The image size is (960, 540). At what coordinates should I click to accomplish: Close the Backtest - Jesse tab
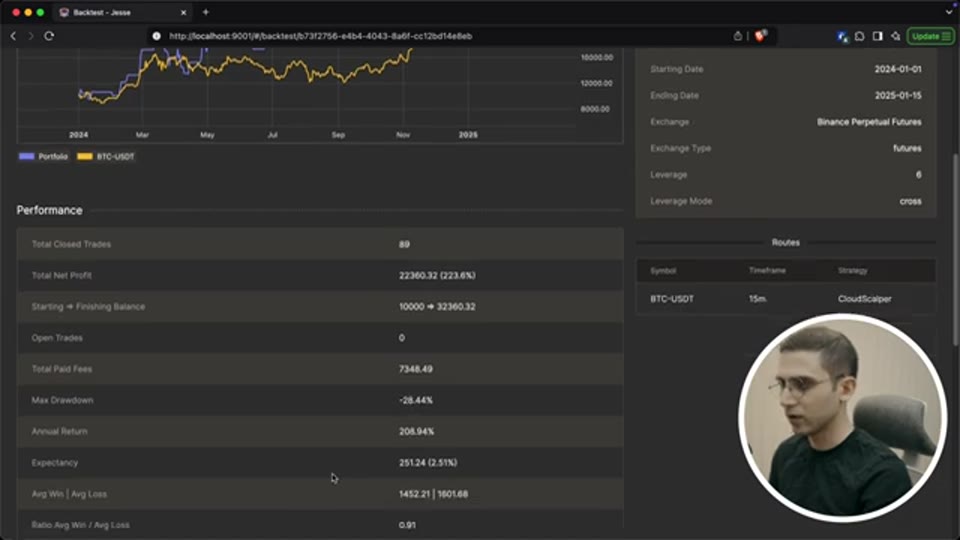click(183, 12)
